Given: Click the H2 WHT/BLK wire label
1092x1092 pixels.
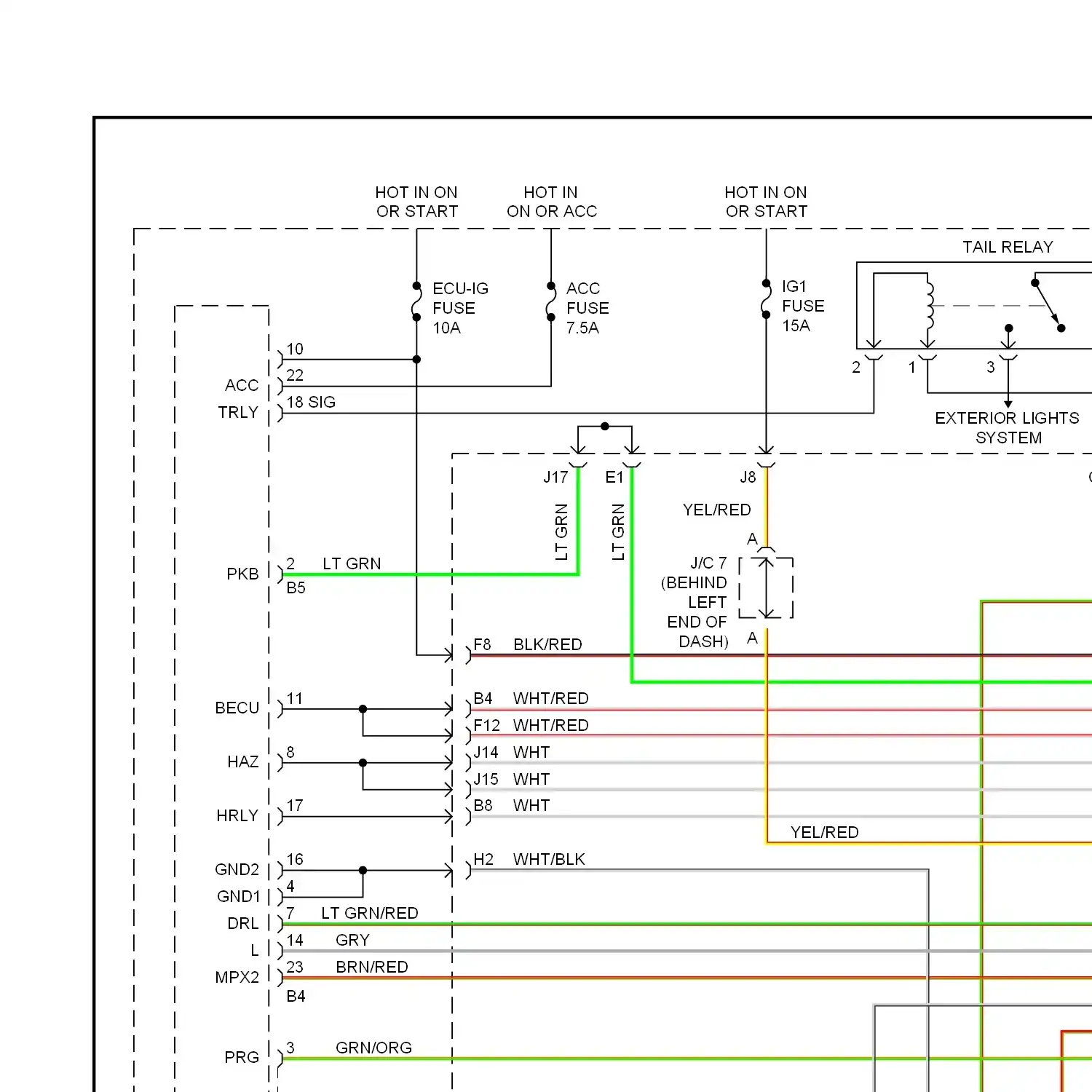Looking at the screenshot, I should pos(529,859).
